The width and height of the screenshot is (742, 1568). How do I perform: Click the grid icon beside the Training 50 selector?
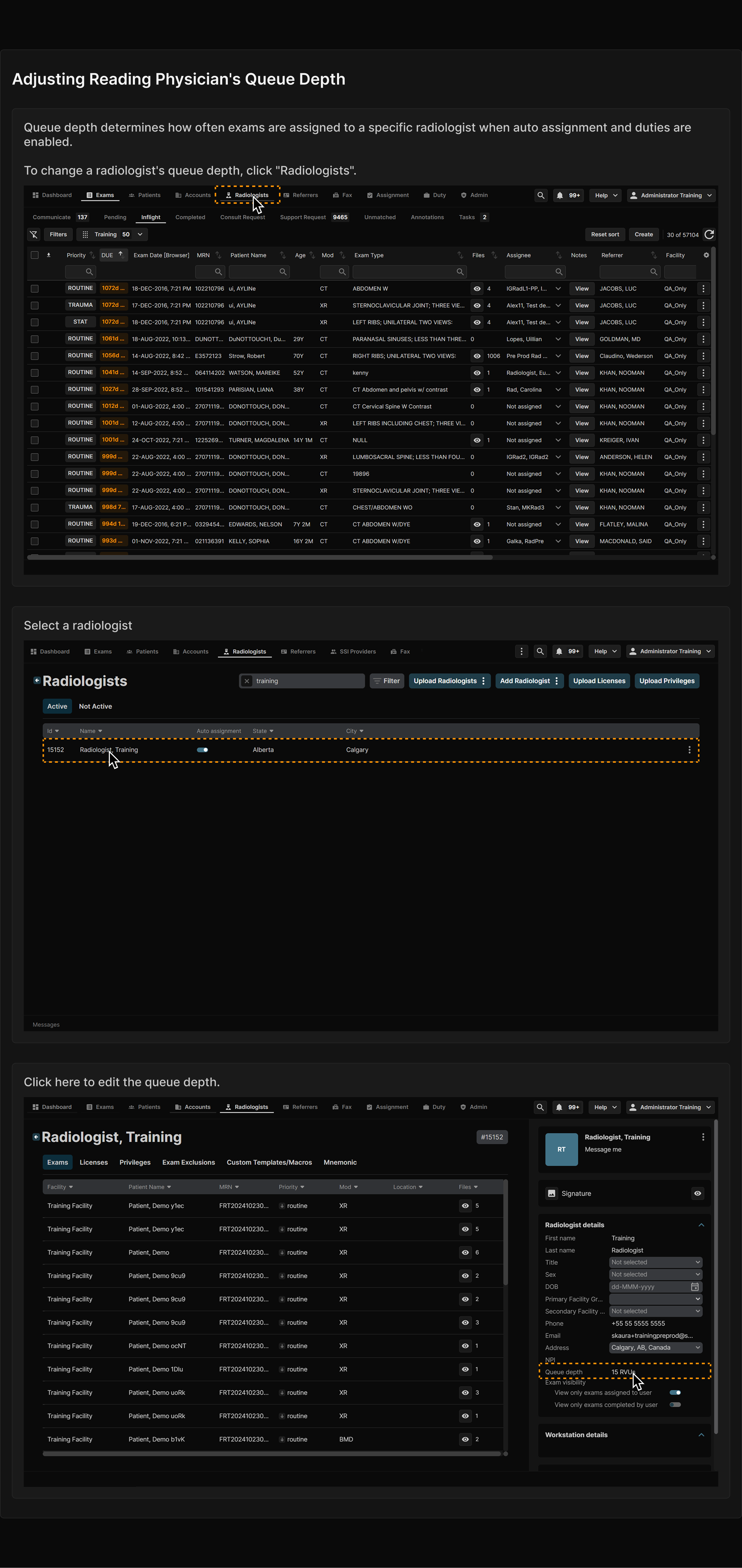click(85, 234)
